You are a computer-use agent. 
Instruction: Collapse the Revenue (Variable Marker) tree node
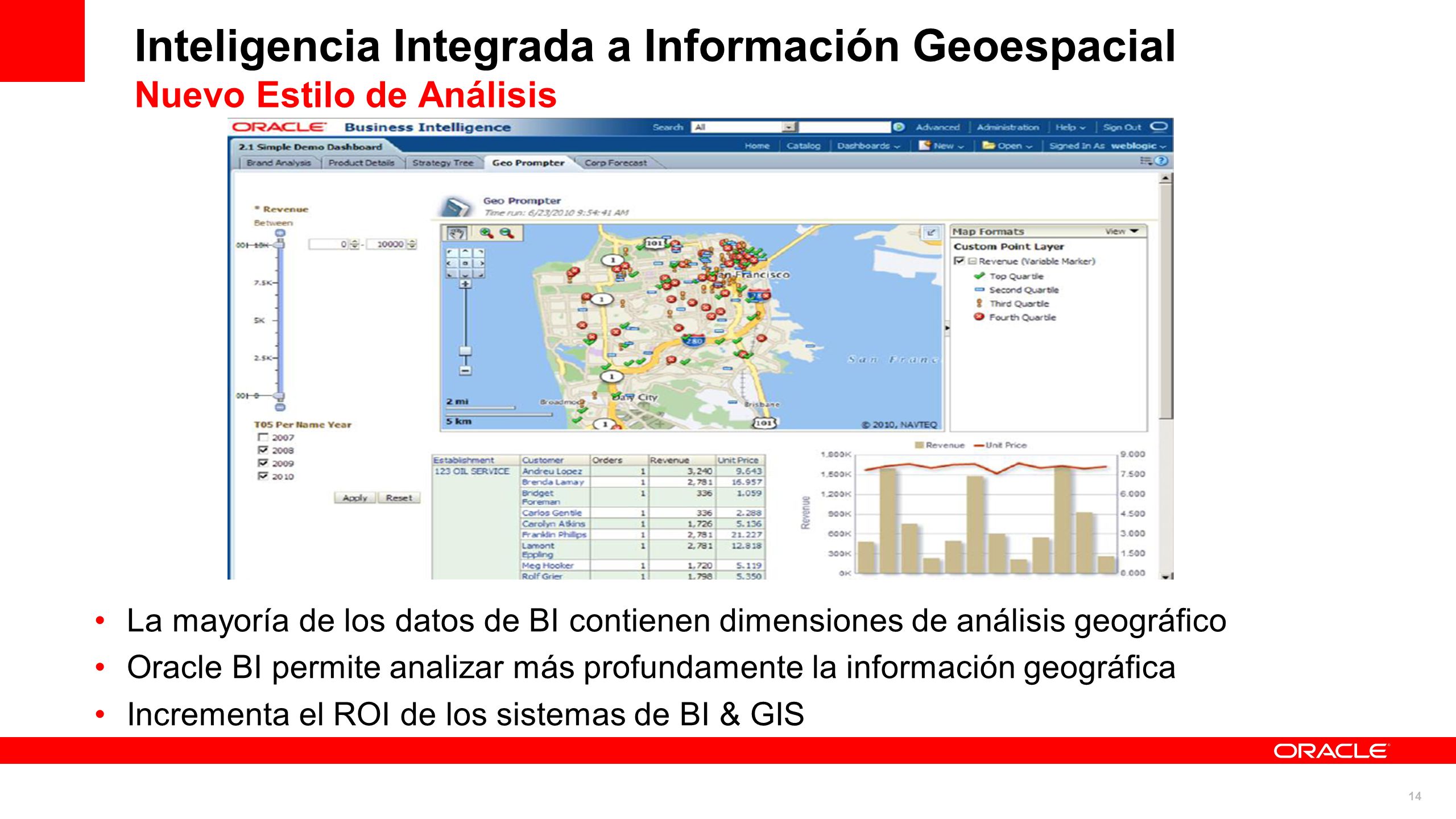click(x=972, y=261)
